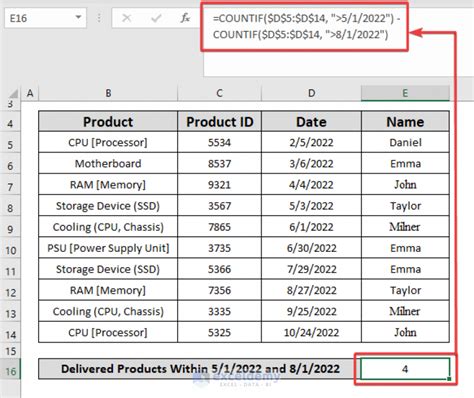474x398 pixels.
Task: Select column E header
Action: pyautogui.click(x=405, y=93)
